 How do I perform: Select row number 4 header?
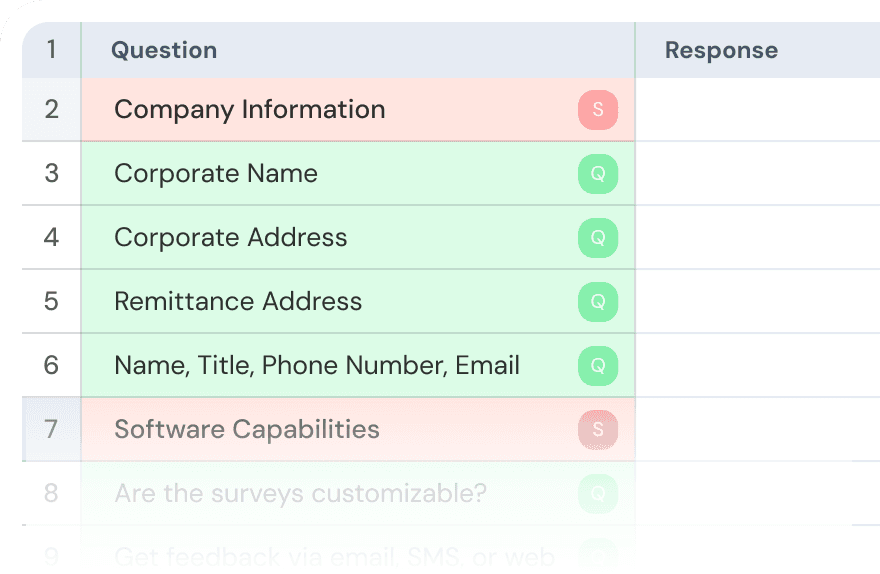pyautogui.click(x=51, y=238)
